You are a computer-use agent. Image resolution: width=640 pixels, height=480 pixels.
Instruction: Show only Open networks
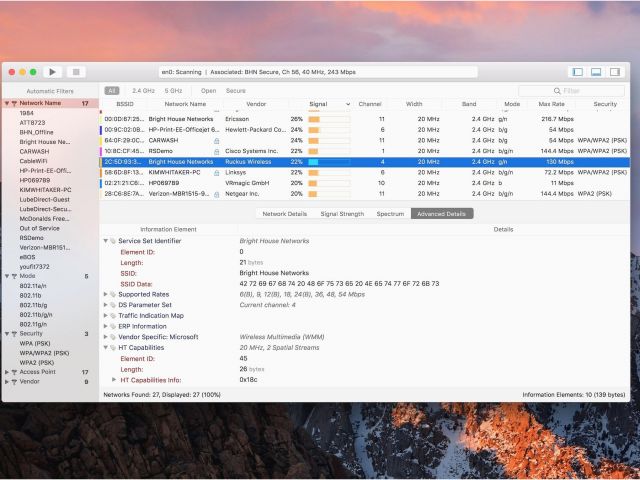[208, 91]
